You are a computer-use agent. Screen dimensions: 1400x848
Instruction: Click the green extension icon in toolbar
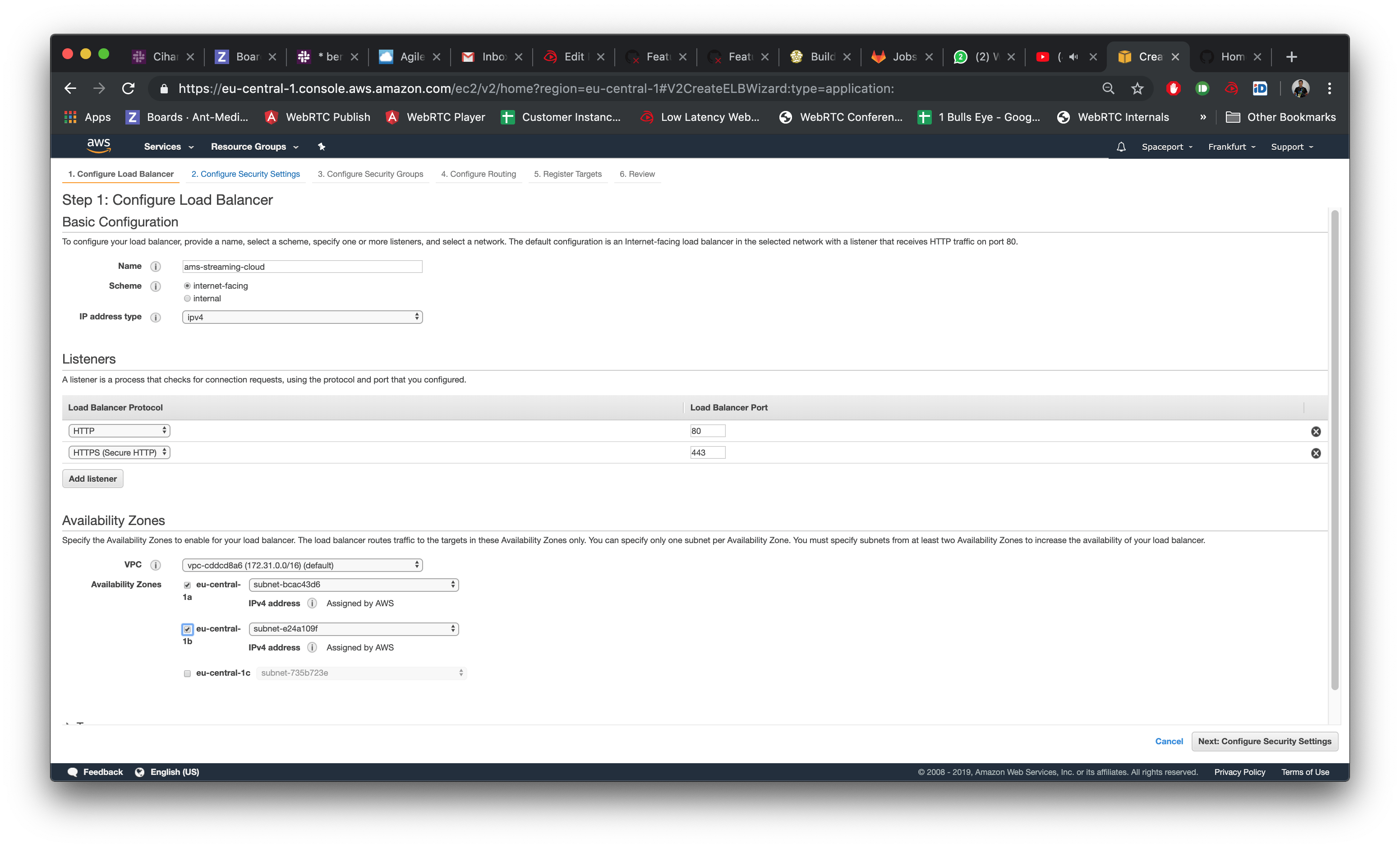click(1202, 88)
